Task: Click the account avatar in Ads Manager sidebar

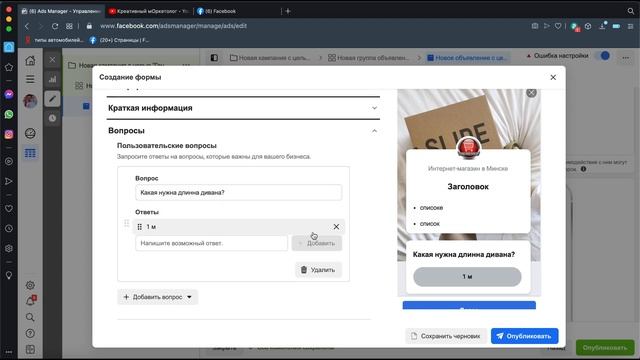Action: tap(30, 101)
